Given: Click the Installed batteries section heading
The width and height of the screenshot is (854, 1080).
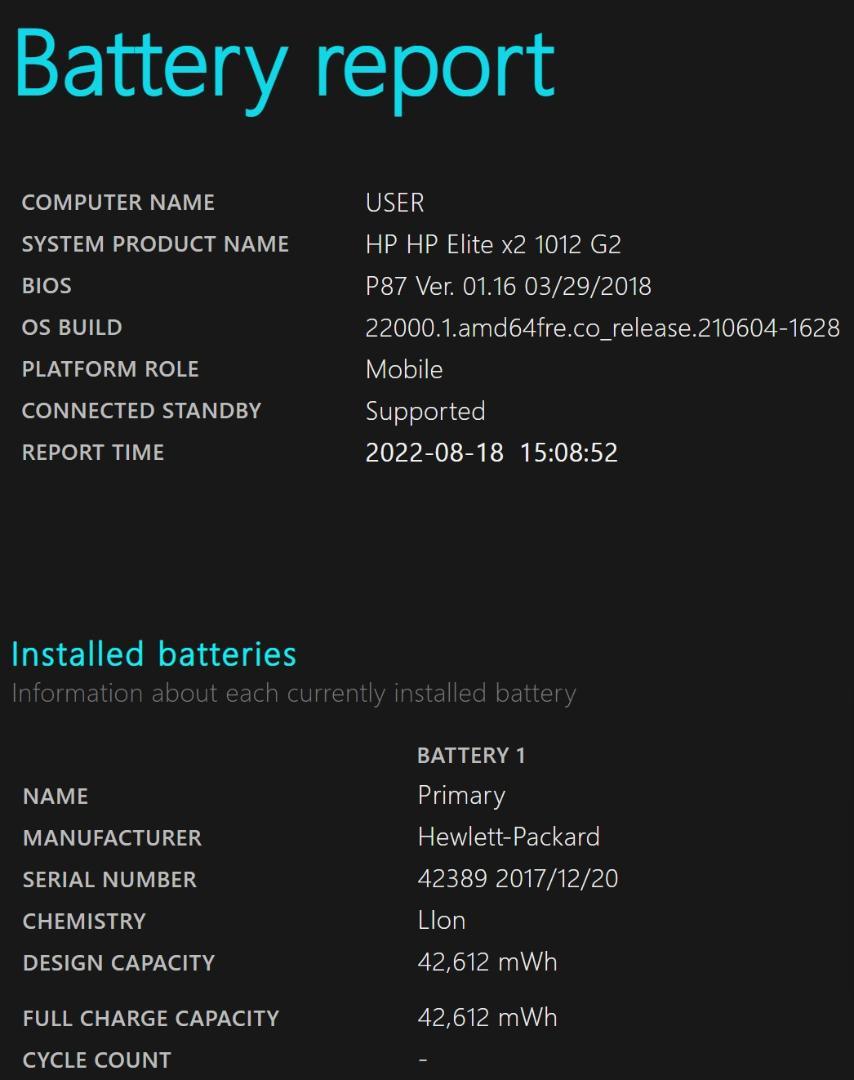Looking at the screenshot, I should pos(154,654).
